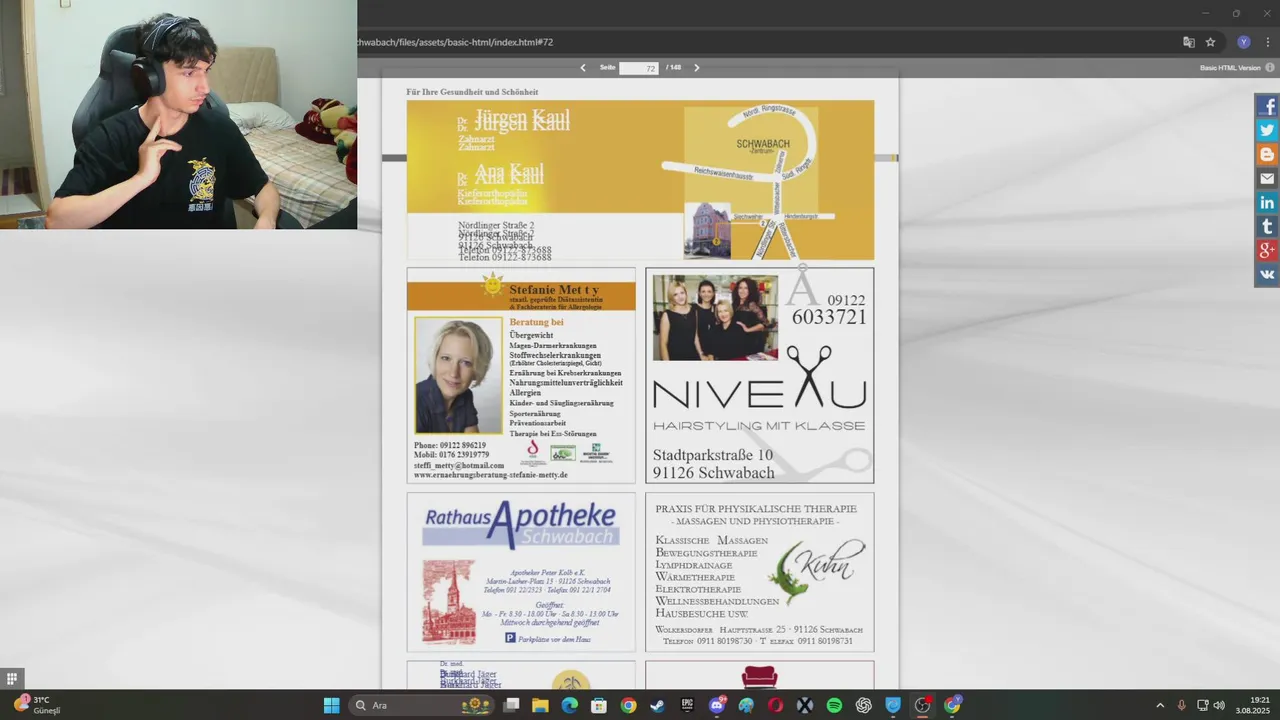The height and width of the screenshot is (720, 1280).
Task: Bookmark this page with the star icon
Action: pos(1210,42)
